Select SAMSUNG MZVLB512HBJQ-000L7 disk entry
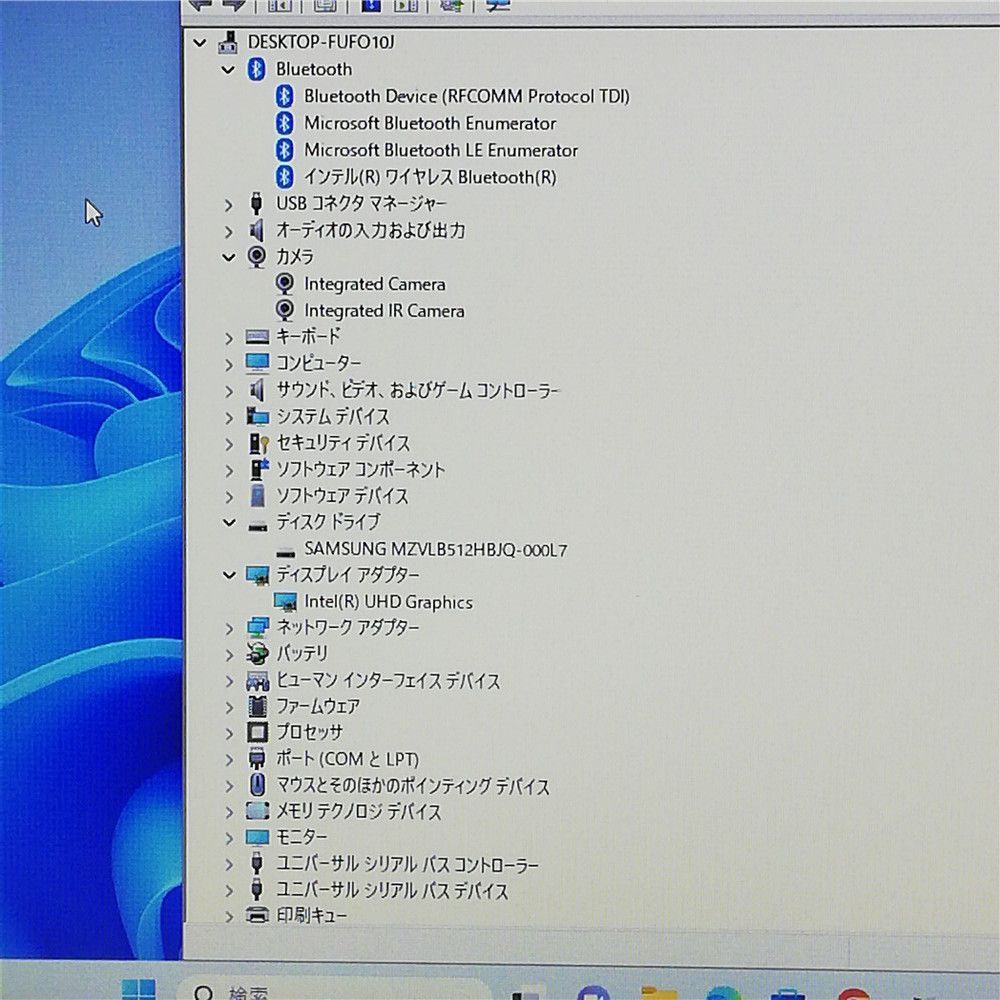1000x1000 pixels. click(436, 549)
